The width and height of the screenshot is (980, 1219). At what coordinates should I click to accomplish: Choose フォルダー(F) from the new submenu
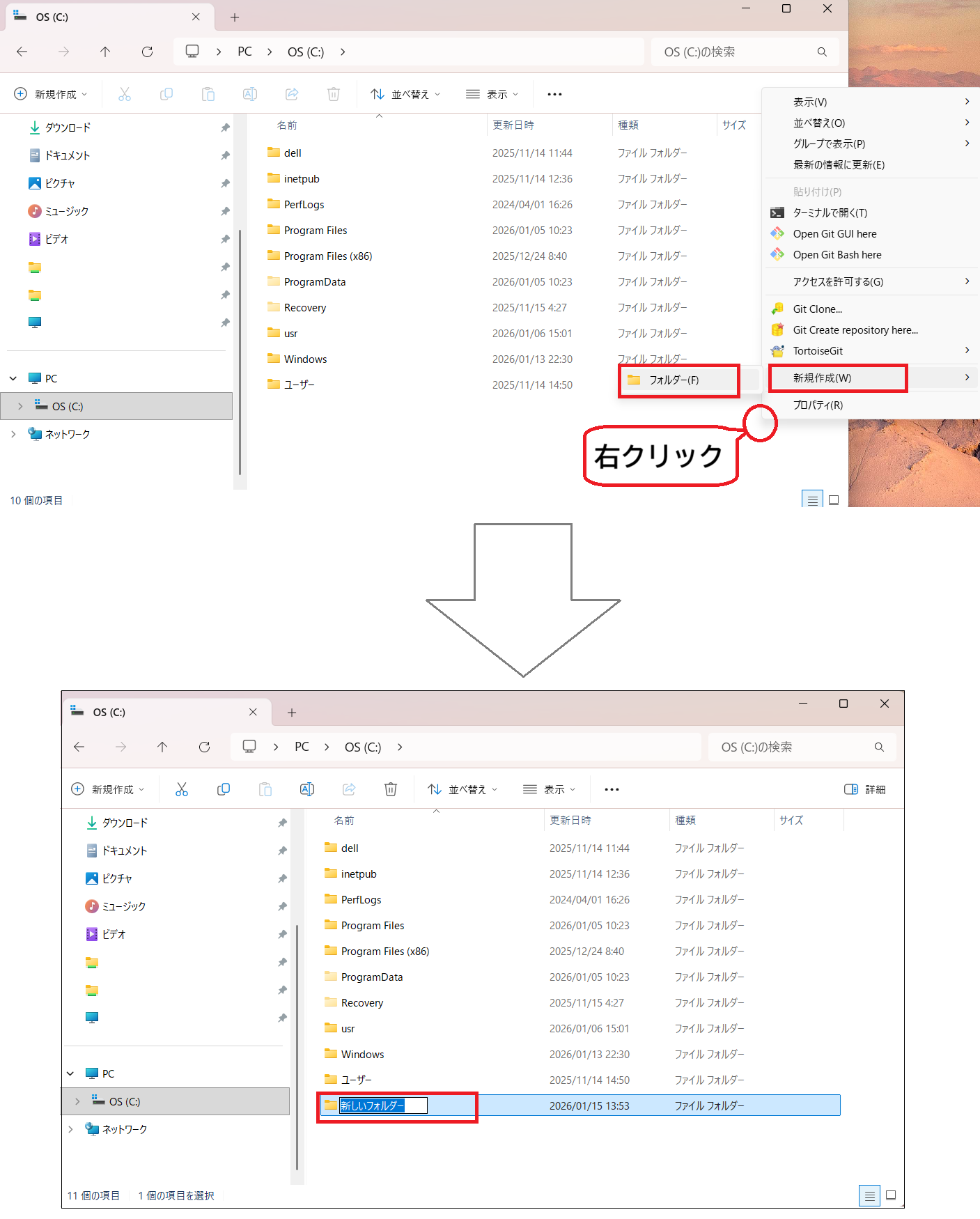(x=674, y=380)
